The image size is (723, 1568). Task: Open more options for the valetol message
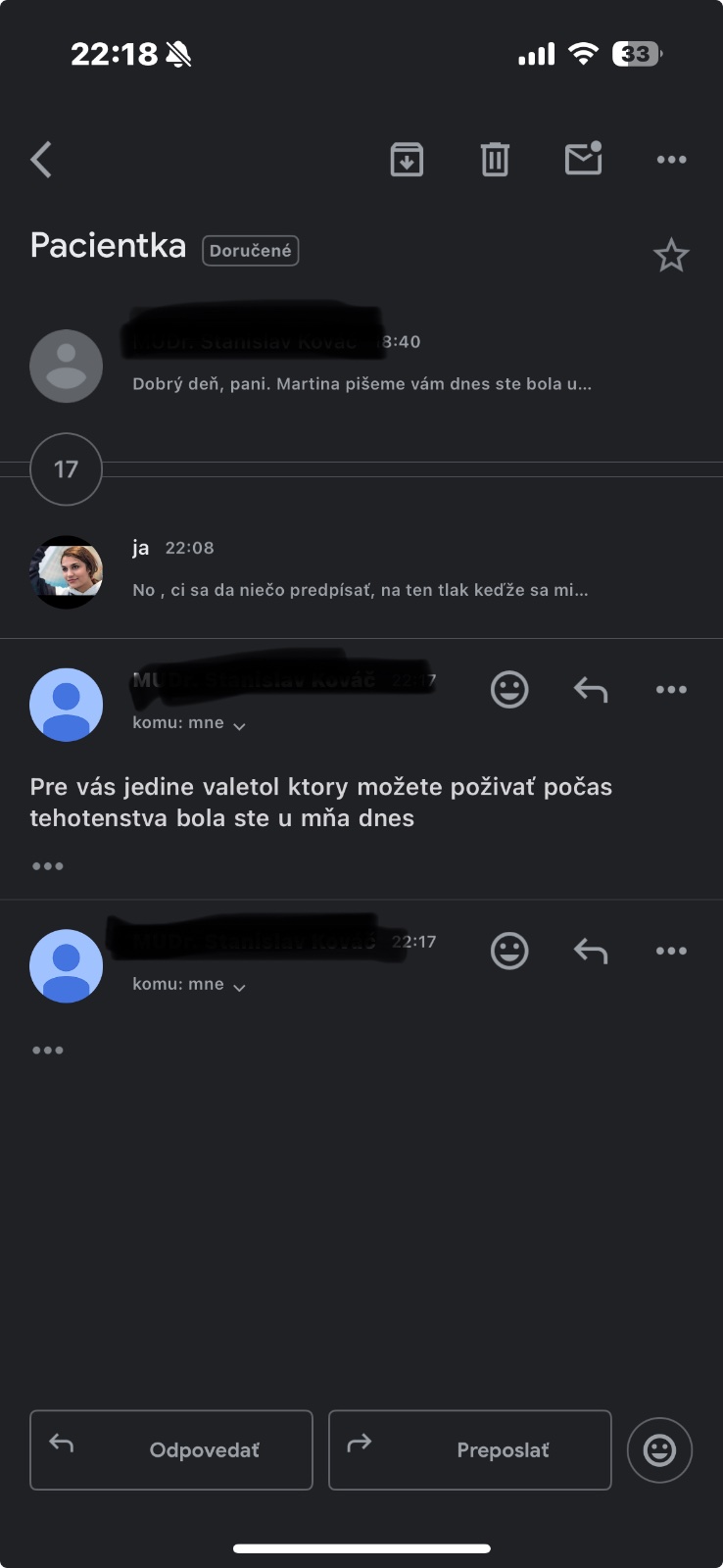coord(671,690)
